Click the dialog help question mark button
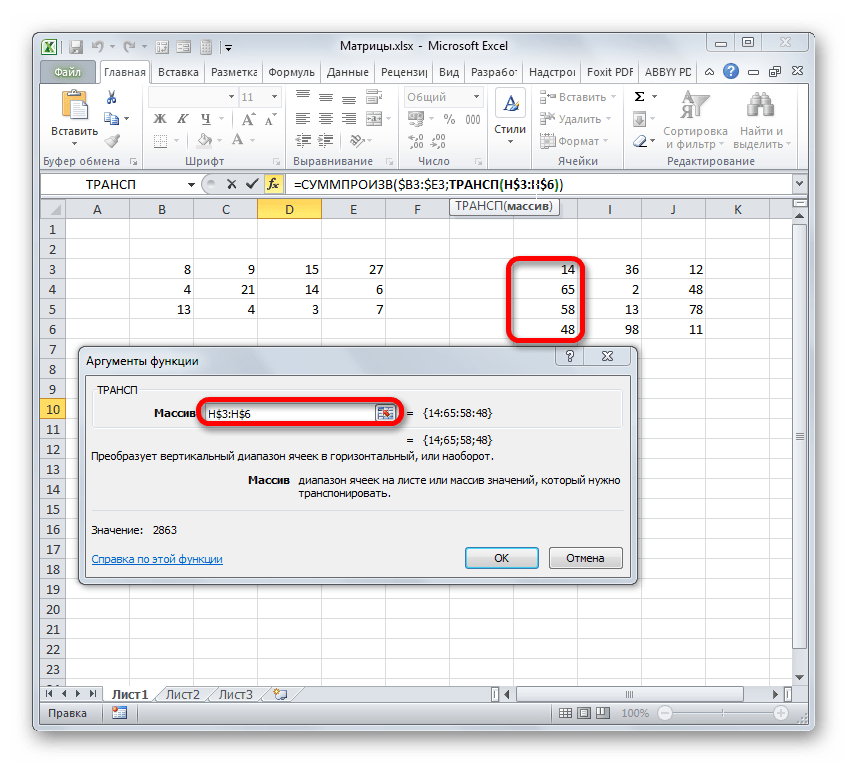Image resolution: width=848 pixels, height=764 pixels. point(569,357)
